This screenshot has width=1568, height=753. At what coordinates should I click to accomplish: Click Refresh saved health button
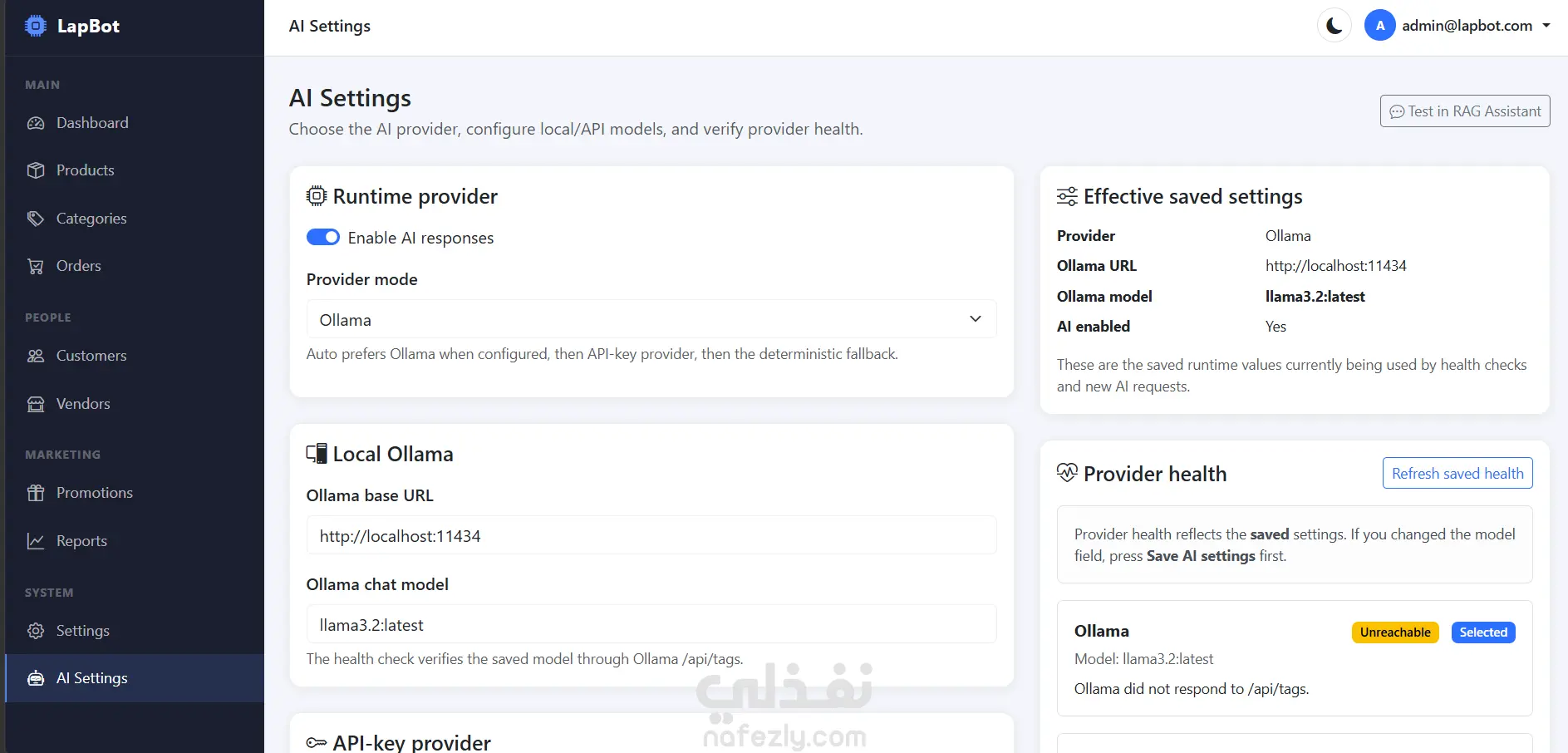click(x=1457, y=474)
